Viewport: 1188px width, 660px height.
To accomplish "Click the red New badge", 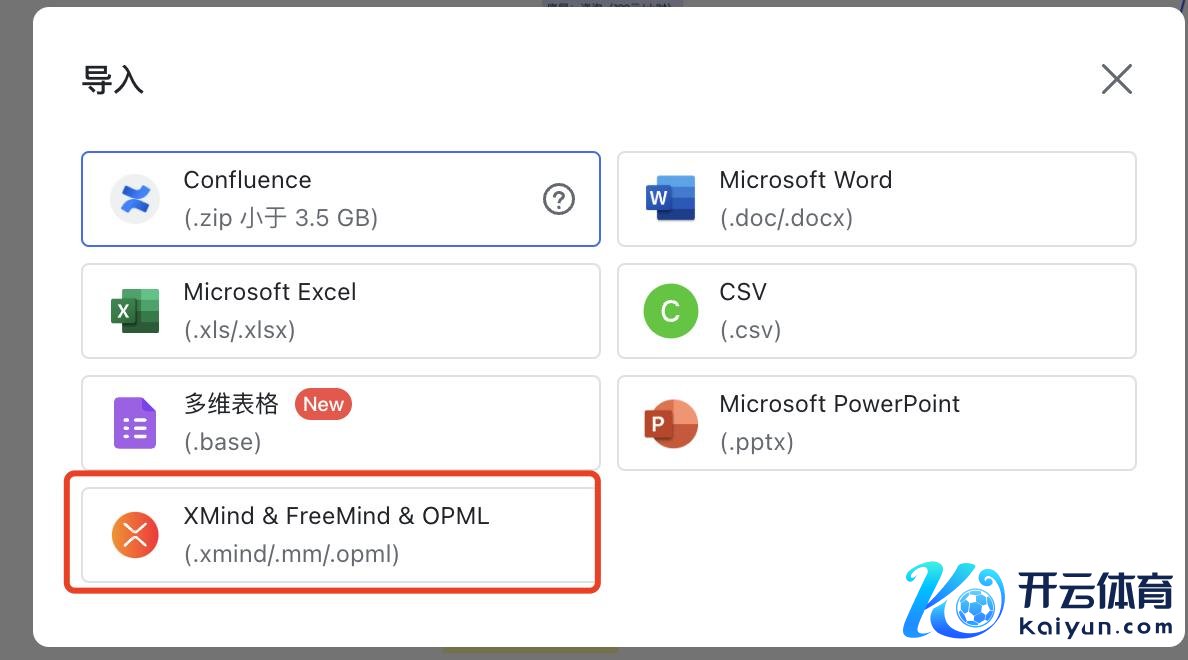I will 323,404.
